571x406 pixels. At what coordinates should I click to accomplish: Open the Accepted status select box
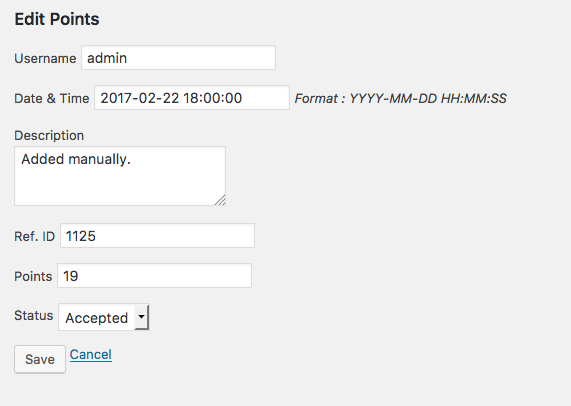click(x=104, y=317)
